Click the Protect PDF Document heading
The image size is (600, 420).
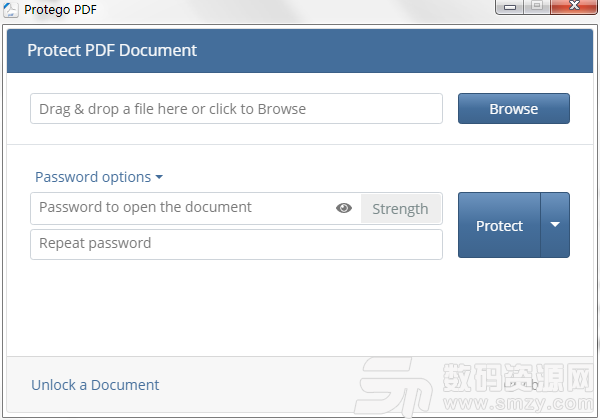click(x=112, y=50)
